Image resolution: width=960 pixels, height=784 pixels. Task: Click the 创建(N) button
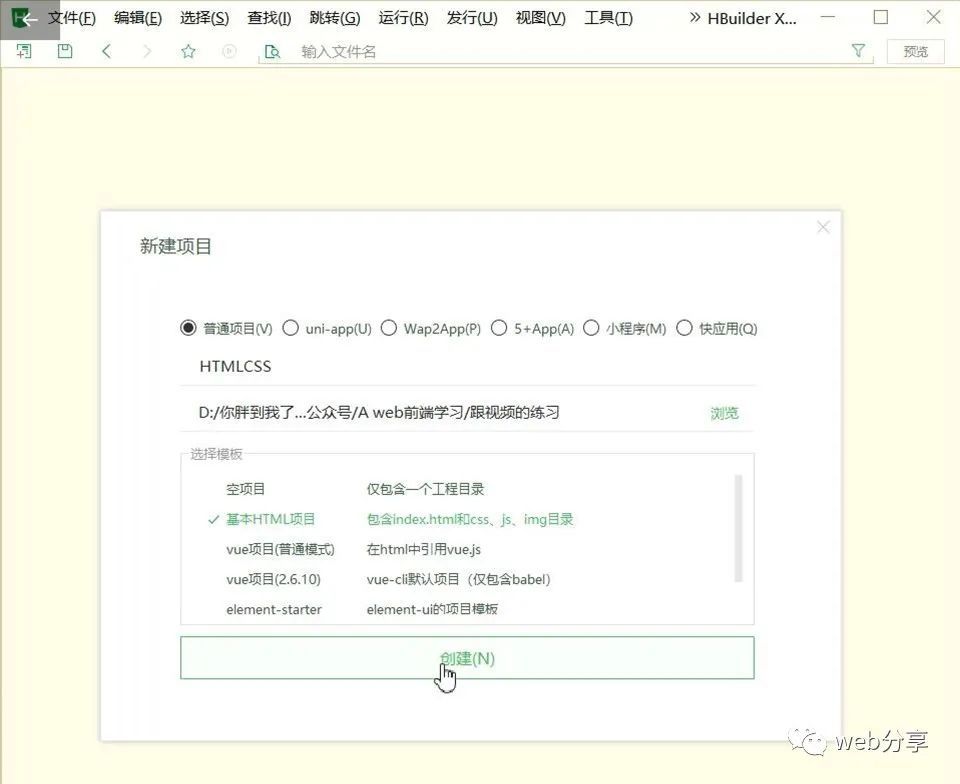pos(467,658)
